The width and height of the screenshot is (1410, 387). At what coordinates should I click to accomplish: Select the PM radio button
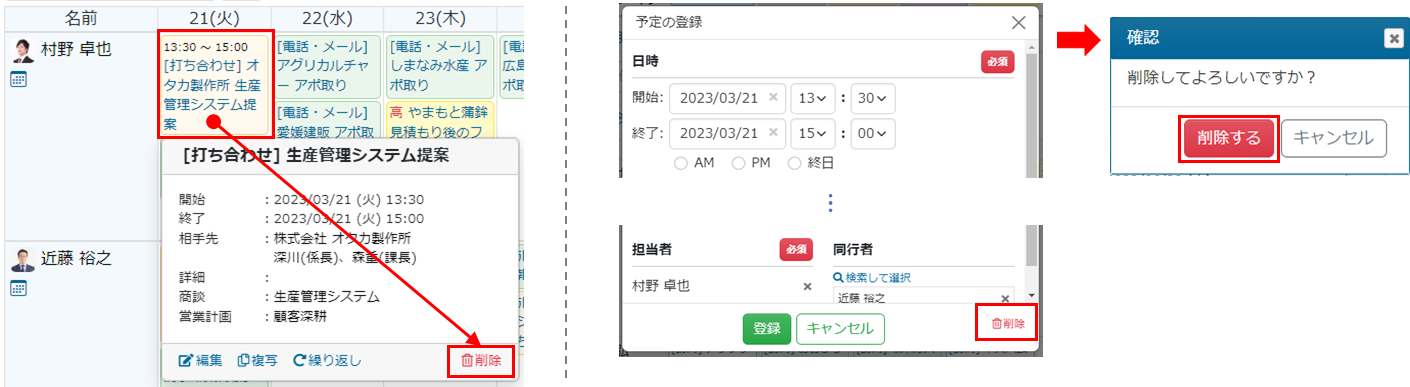point(738,163)
